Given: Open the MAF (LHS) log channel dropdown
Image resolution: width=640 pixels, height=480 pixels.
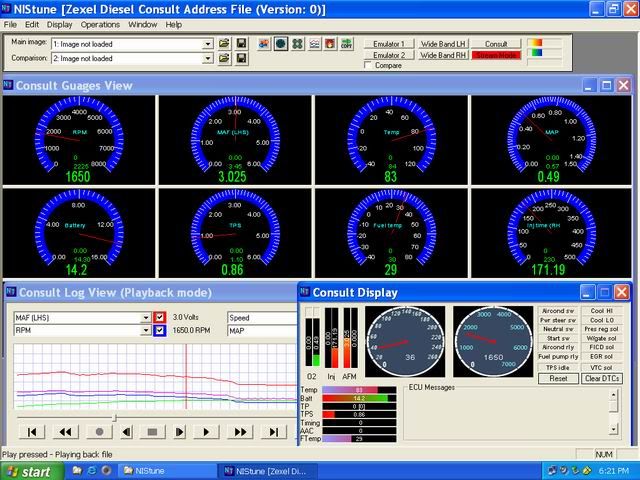Looking at the screenshot, I should click(x=146, y=318).
